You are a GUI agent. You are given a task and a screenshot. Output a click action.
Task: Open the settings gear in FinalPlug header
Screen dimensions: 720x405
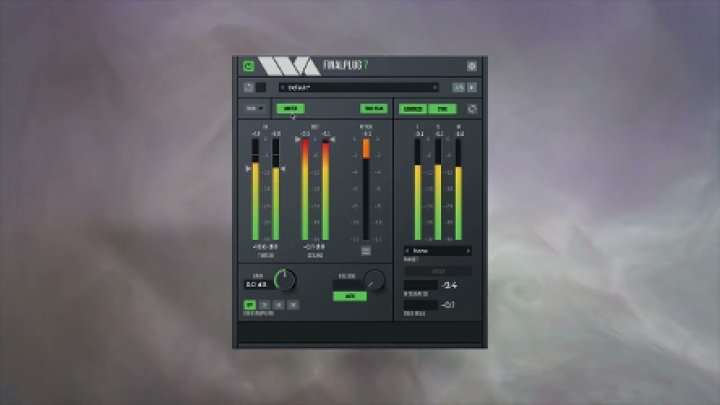472,66
